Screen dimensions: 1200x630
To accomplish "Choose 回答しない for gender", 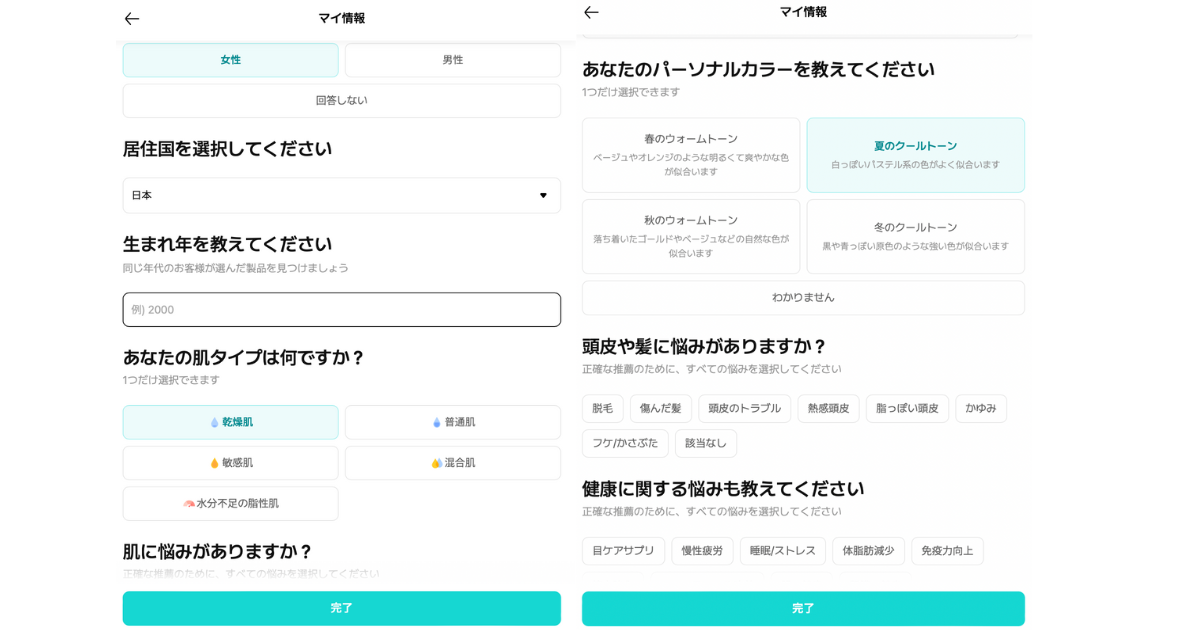I will click(341, 101).
